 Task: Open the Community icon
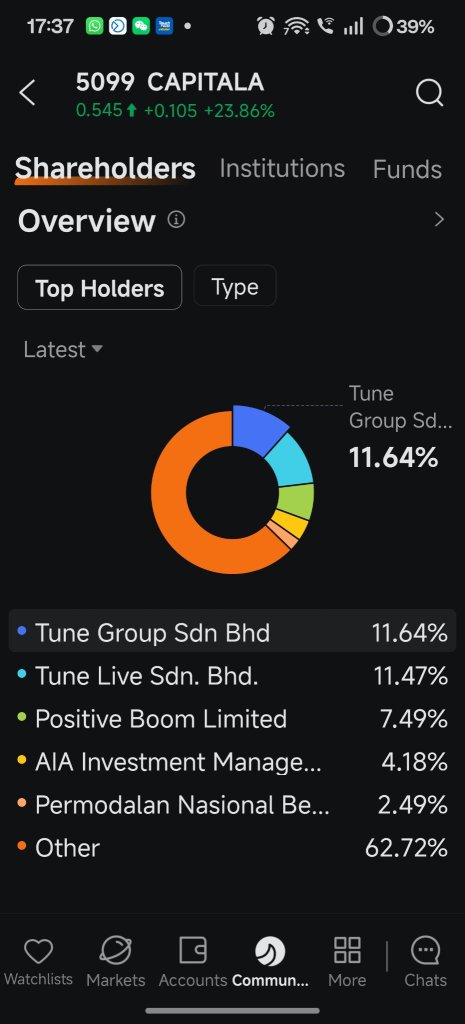[x=270, y=951]
